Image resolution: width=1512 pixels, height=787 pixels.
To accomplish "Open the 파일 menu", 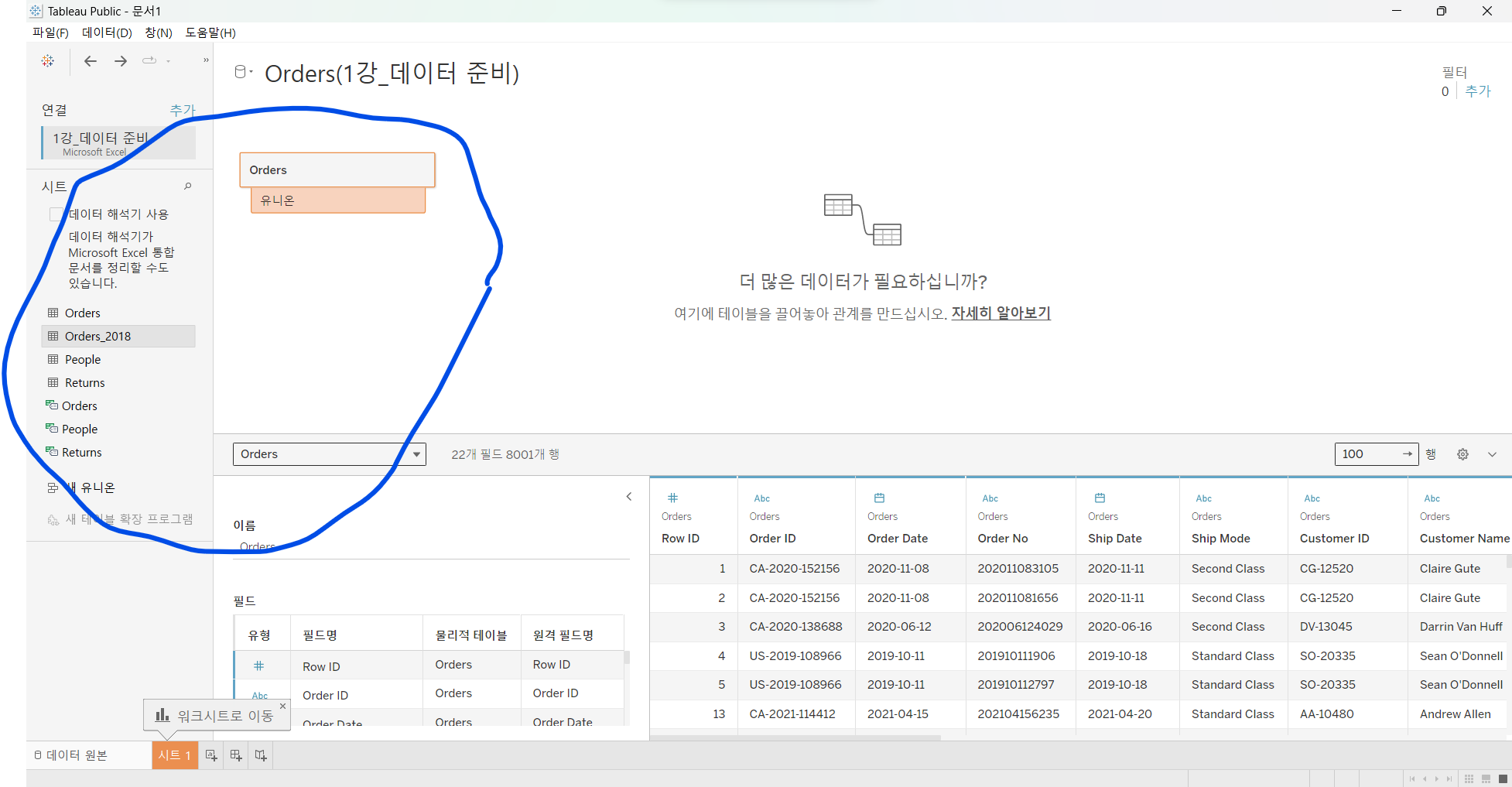I will click(x=50, y=33).
